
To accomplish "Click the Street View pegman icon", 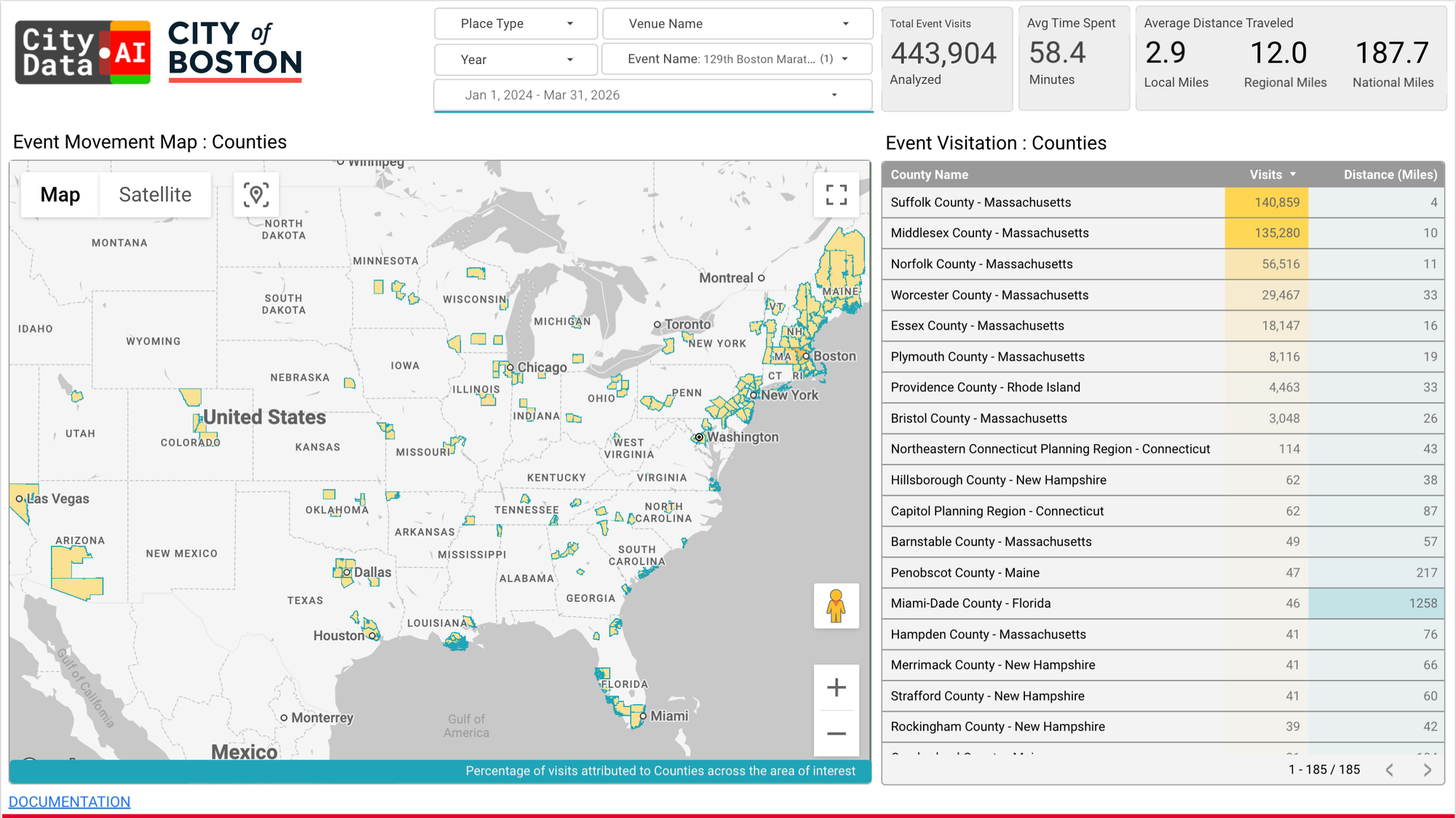I will (x=836, y=605).
